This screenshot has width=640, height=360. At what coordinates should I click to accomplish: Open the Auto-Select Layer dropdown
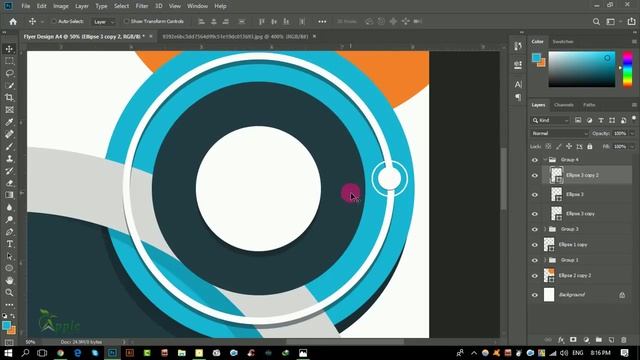104,22
